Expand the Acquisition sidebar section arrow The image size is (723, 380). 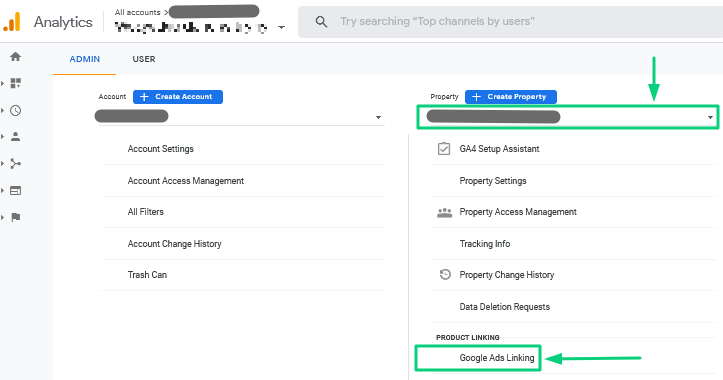(x=3, y=164)
